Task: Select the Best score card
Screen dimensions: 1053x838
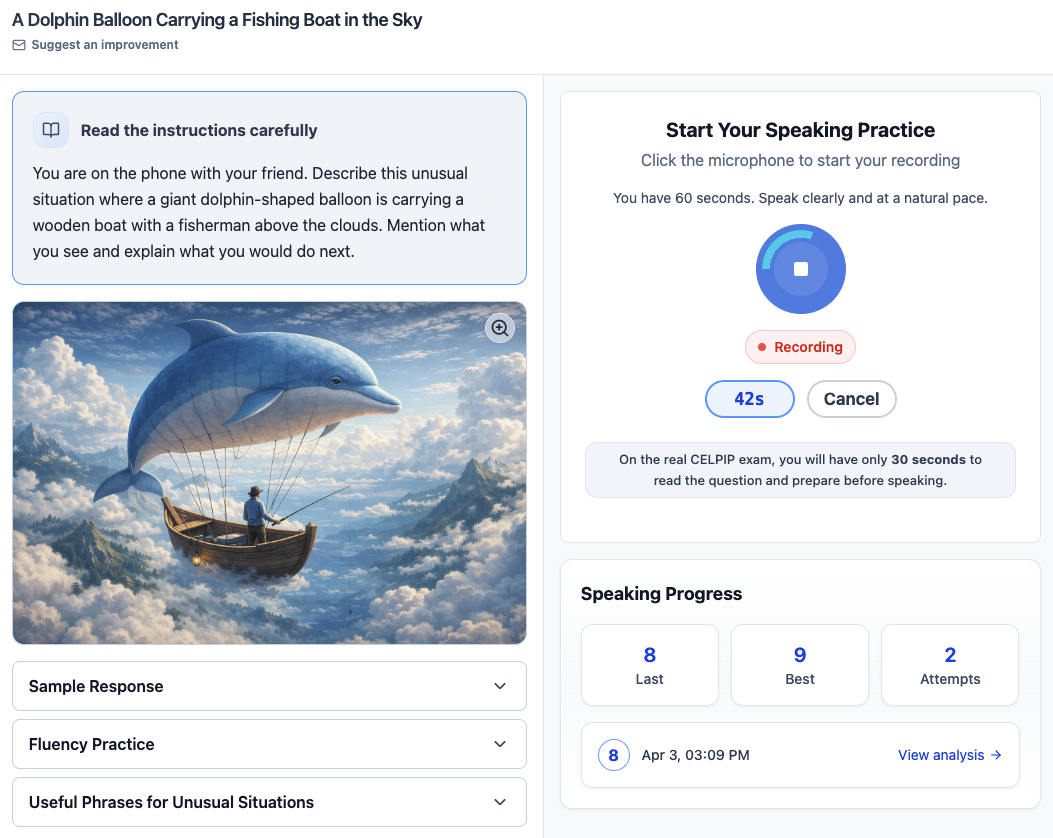Action: [800, 665]
